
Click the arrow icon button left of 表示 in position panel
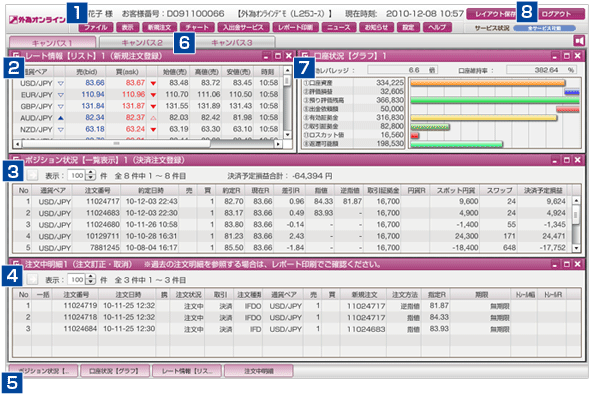(32, 175)
